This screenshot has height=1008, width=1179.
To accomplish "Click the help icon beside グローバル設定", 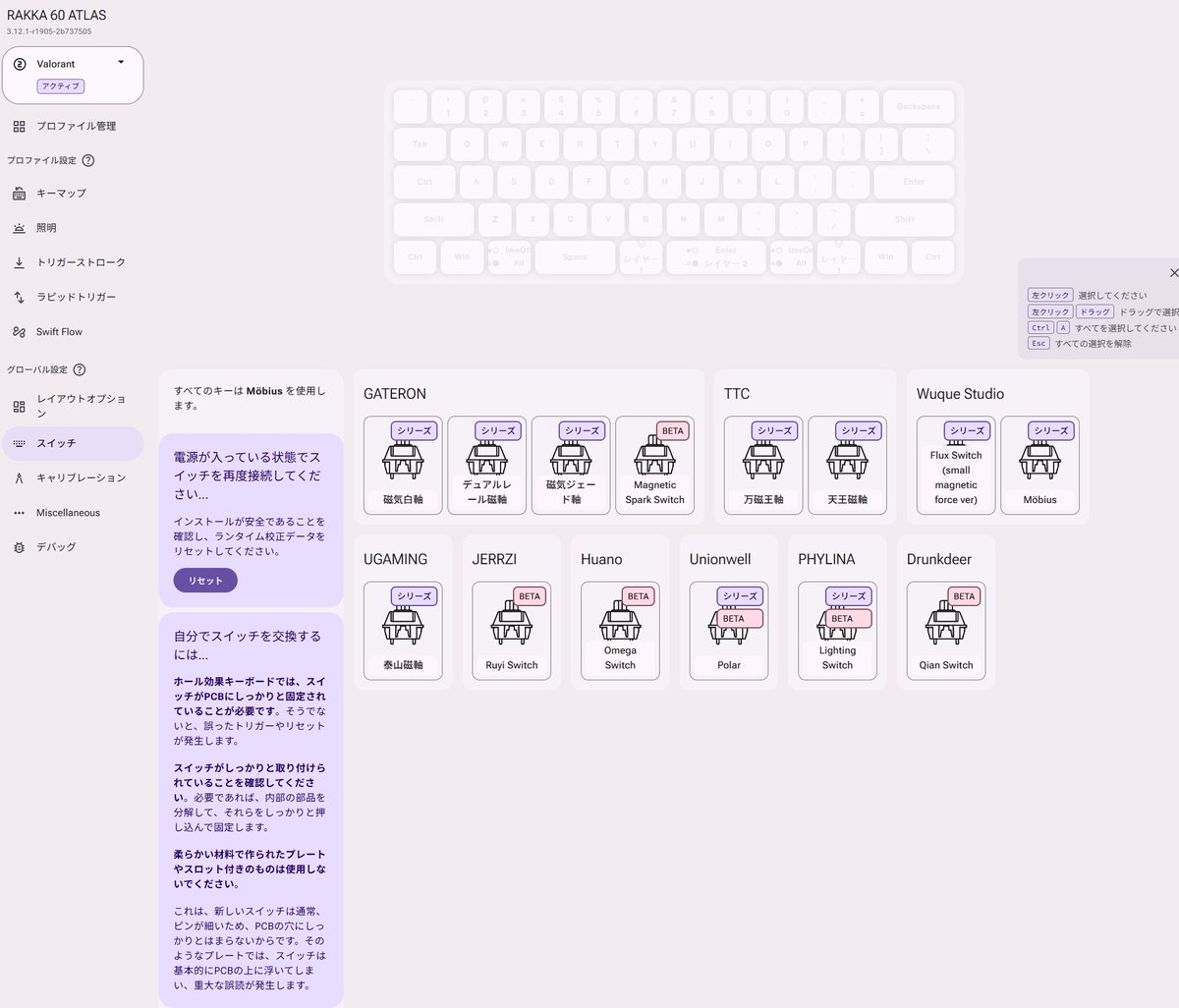I will tap(80, 370).
